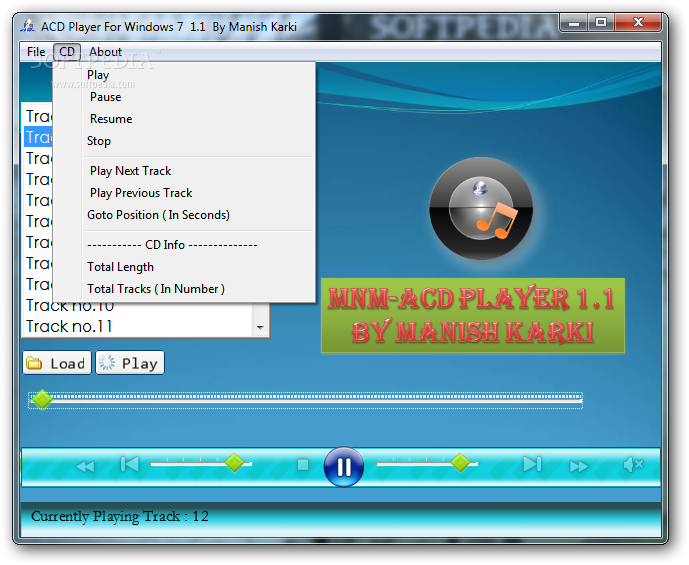Close the ACD Player window

point(638,22)
